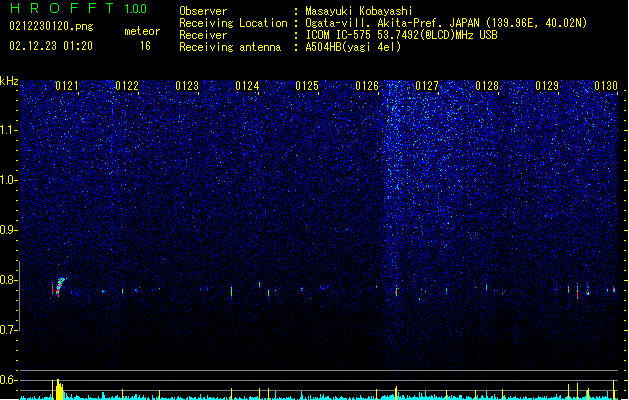Click the kHz axis unit label
Screen dimensions: 629x400
pyautogui.click(x=9, y=81)
